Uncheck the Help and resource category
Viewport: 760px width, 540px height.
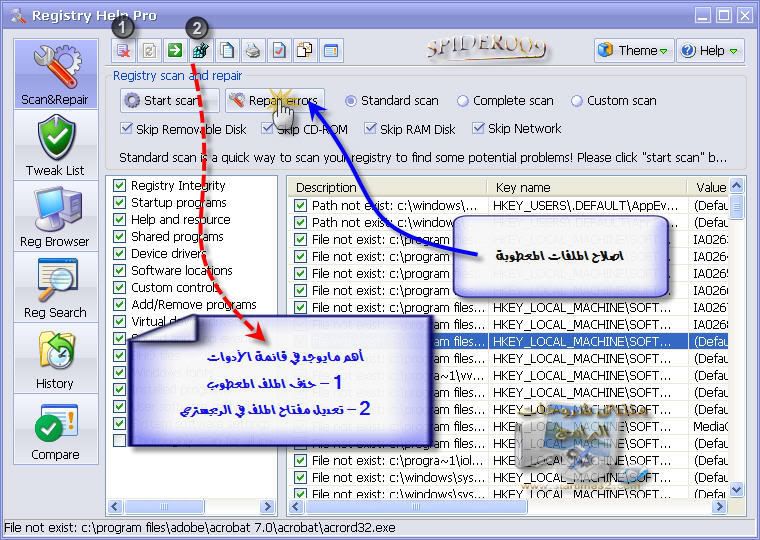click(x=119, y=219)
